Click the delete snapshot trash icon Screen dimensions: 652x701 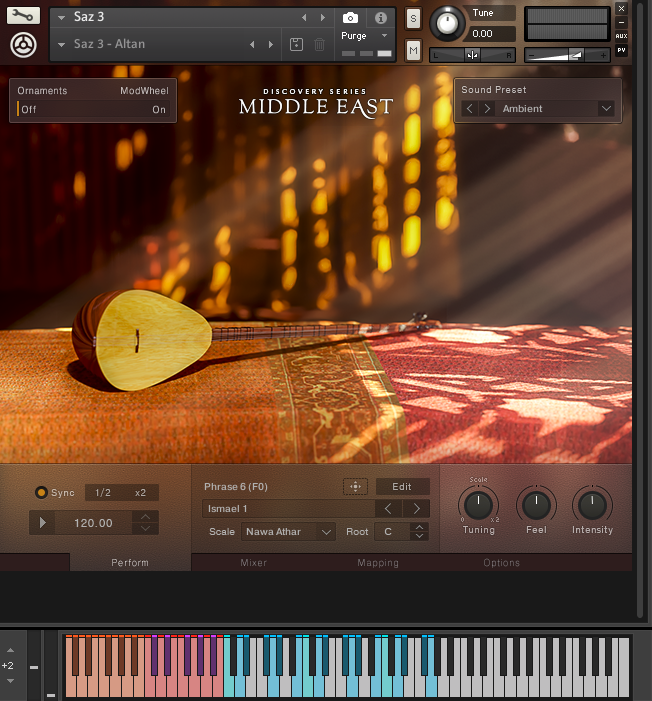[319, 44]
